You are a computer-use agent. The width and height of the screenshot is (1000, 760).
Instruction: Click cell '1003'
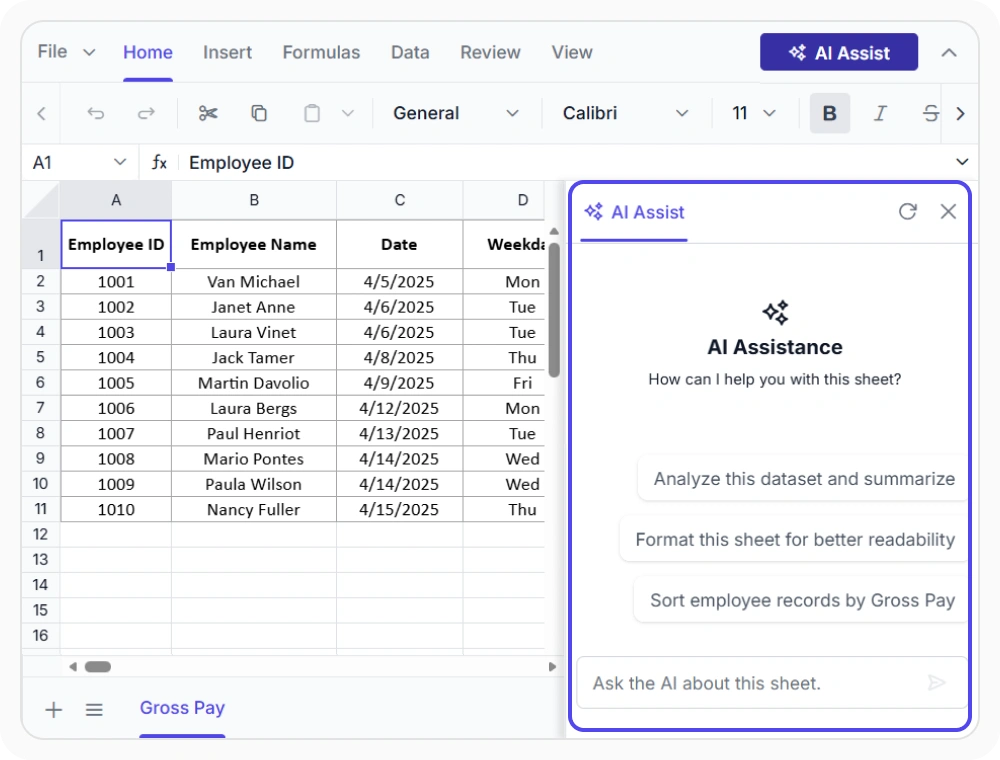tap(116, 332)
